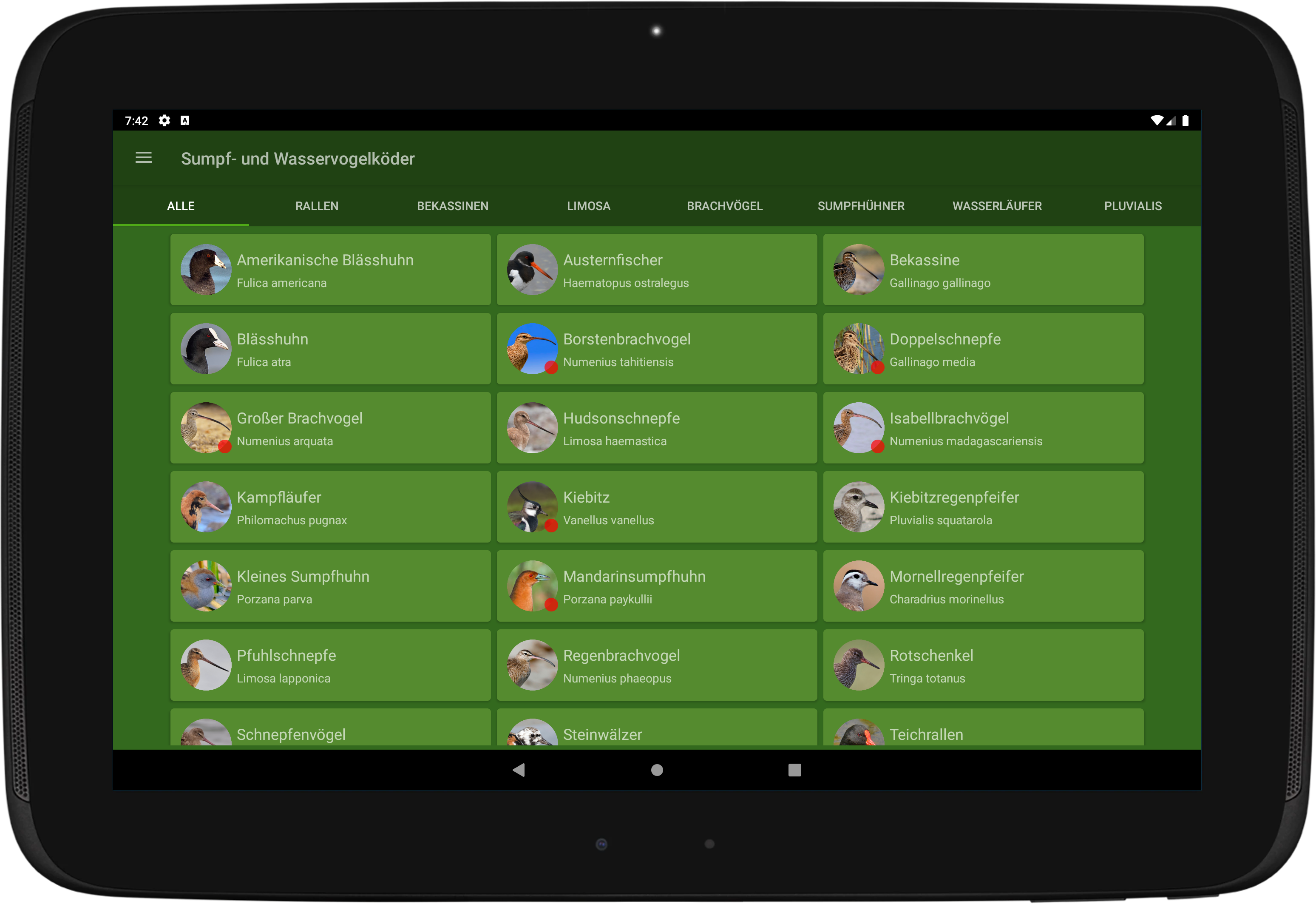Switch to the ALLE tab
Screen dimensions: 1316x904
coord(181,206)
